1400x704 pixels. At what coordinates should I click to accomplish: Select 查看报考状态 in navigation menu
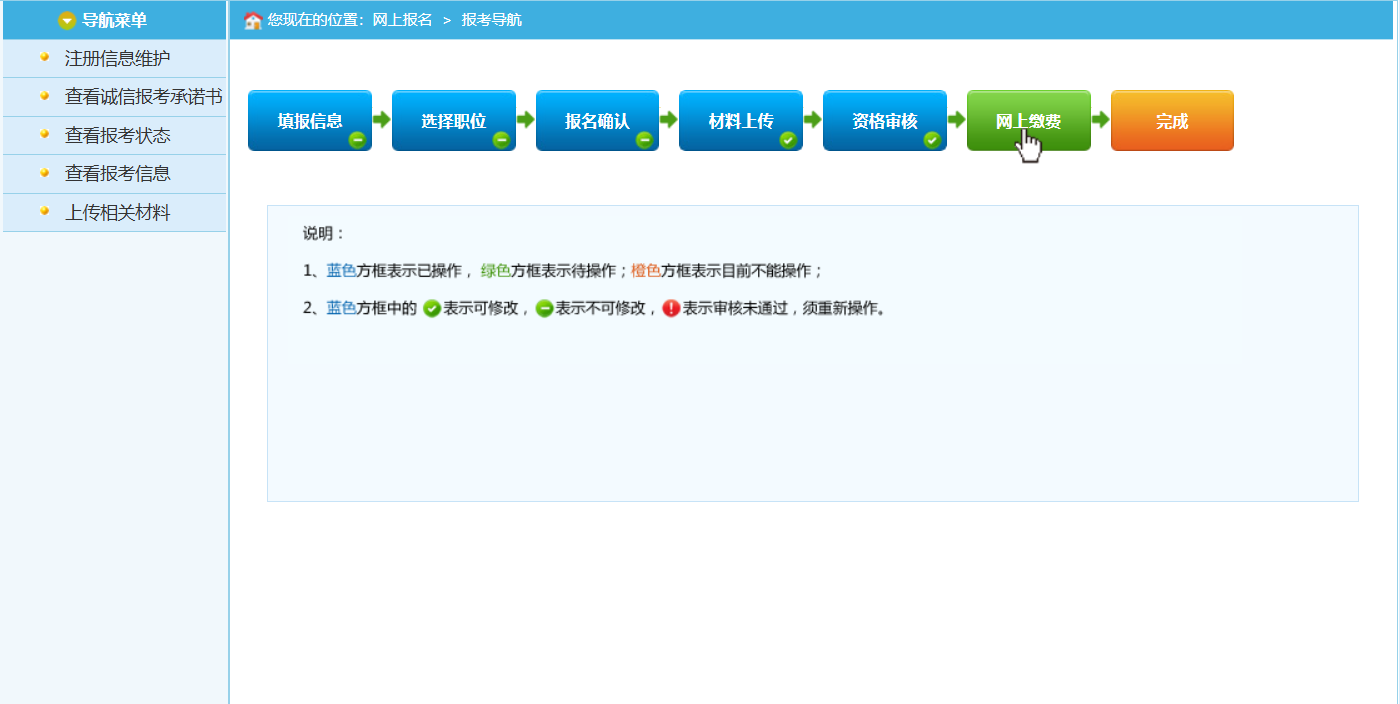click(x=117, y=135)
